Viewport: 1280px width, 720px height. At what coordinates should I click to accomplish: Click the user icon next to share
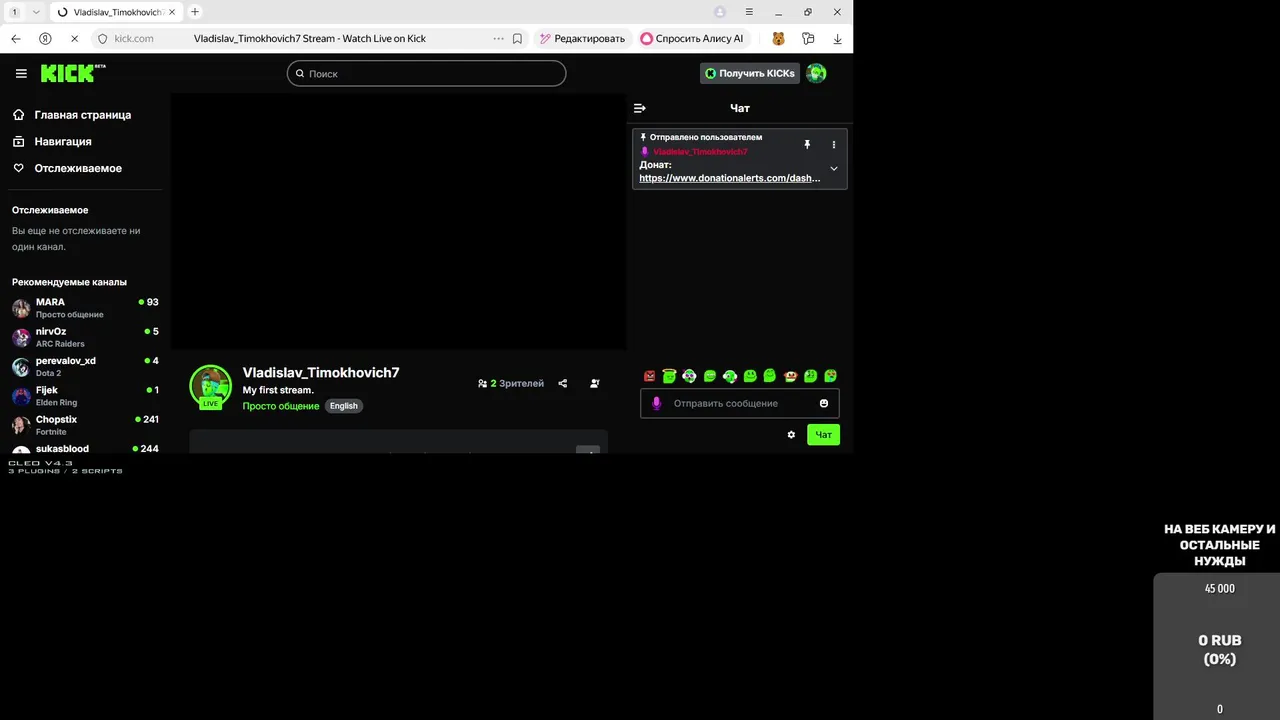tap(595, 383)
